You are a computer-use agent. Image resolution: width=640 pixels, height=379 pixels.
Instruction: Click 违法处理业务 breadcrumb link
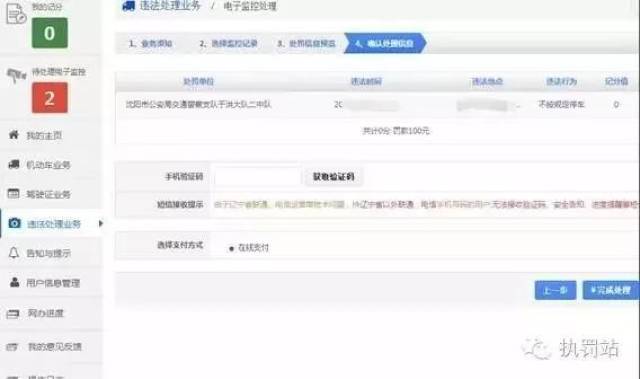coord(170,5)
